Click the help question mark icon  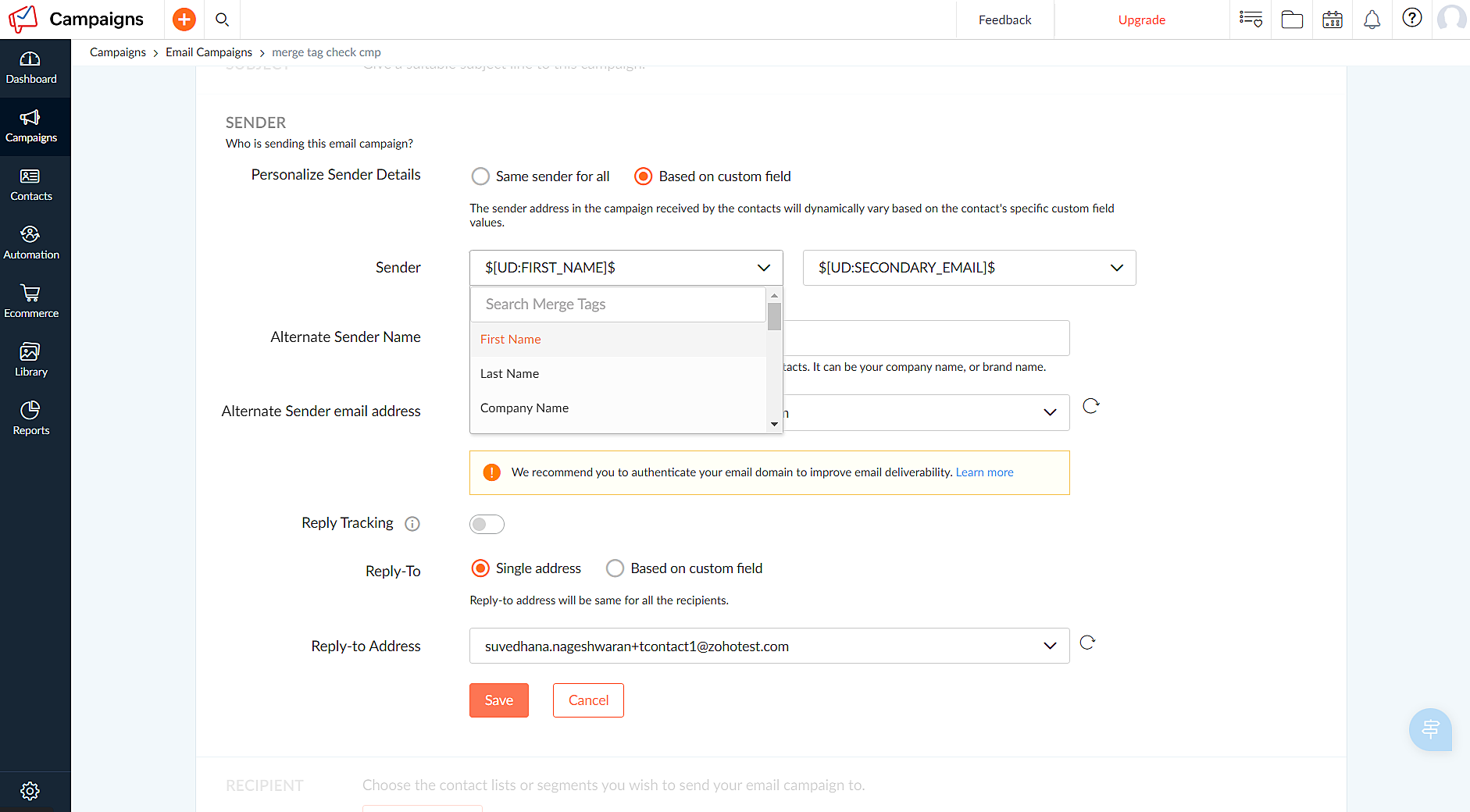[1411, 18]
